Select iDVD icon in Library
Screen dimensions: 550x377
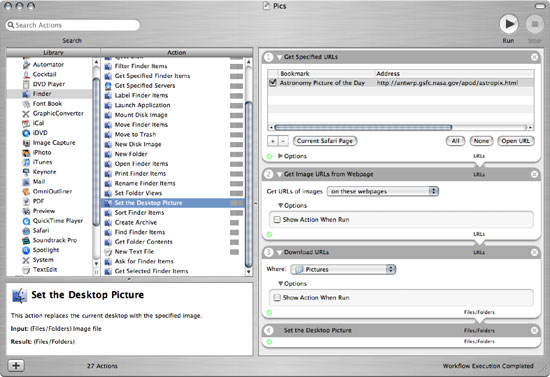click(x=26, y=133)
